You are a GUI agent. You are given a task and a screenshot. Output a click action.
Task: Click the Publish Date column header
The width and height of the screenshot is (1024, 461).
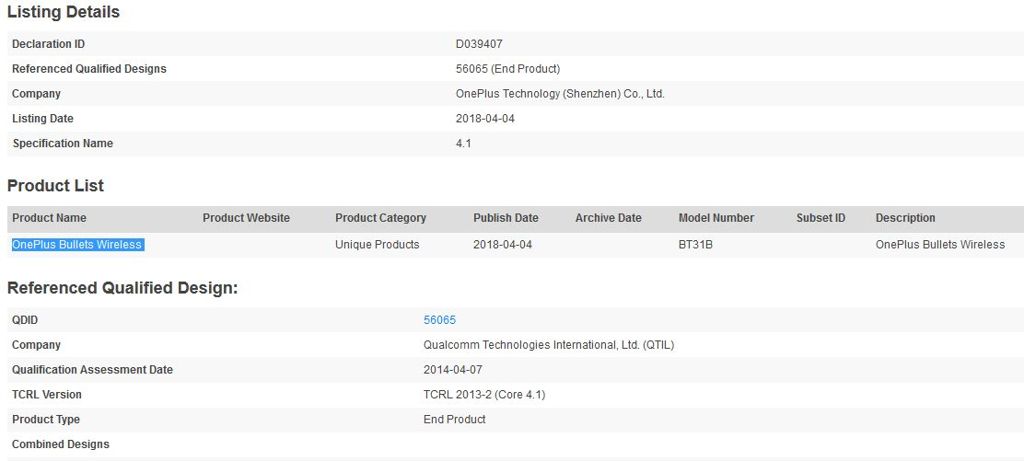coord(505,218)
